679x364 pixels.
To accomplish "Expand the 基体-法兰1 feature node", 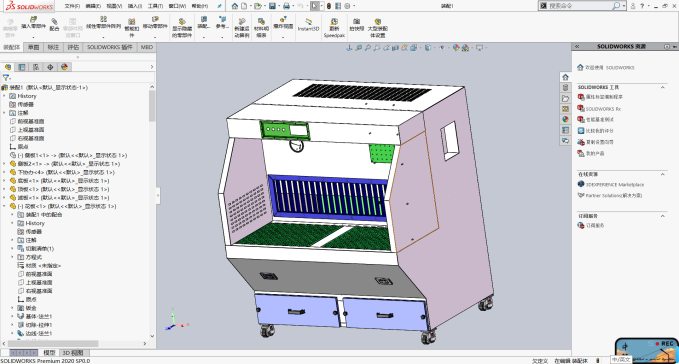I will point(13,316).
